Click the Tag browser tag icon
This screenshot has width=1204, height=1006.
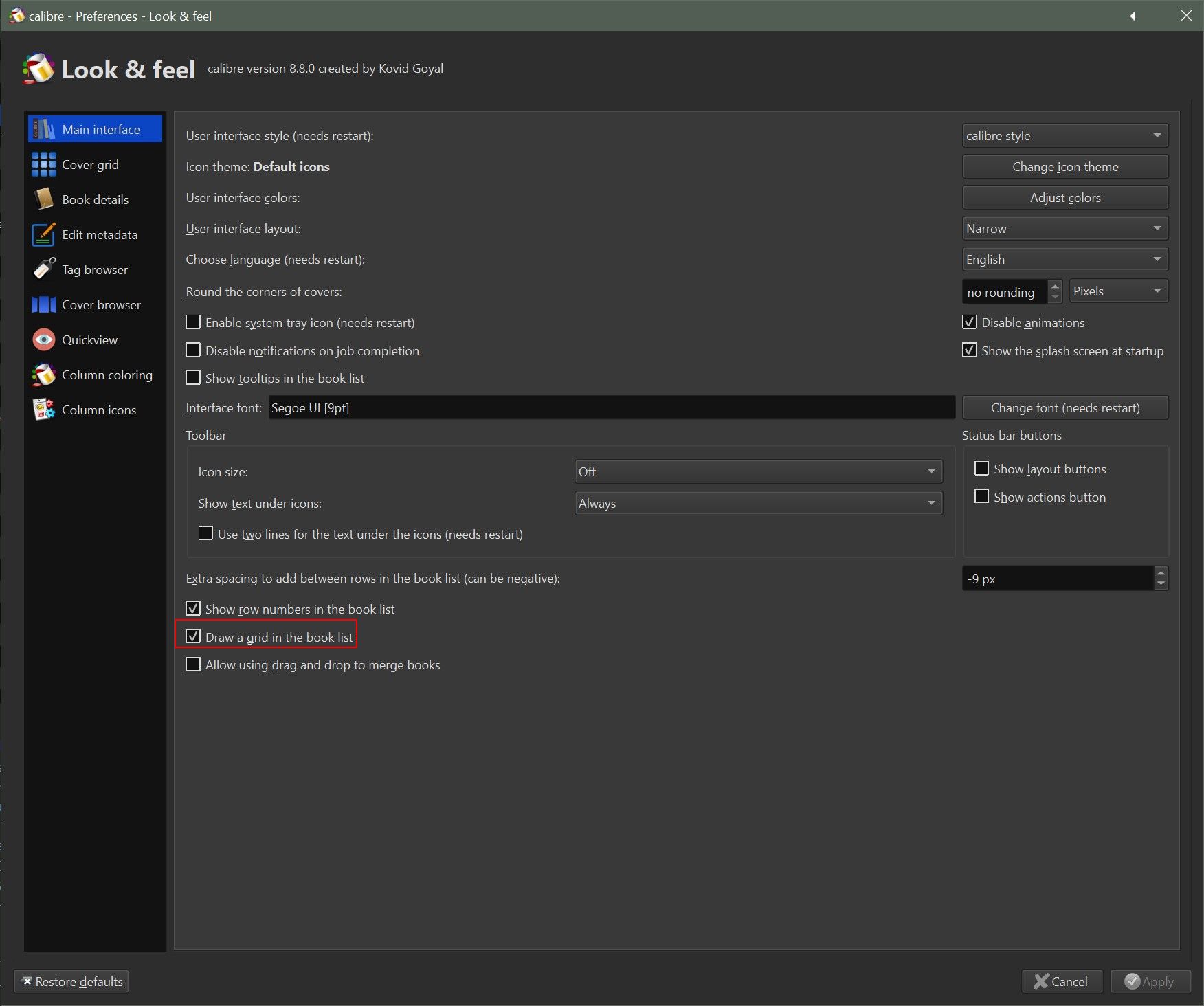(x=44, y=269)
